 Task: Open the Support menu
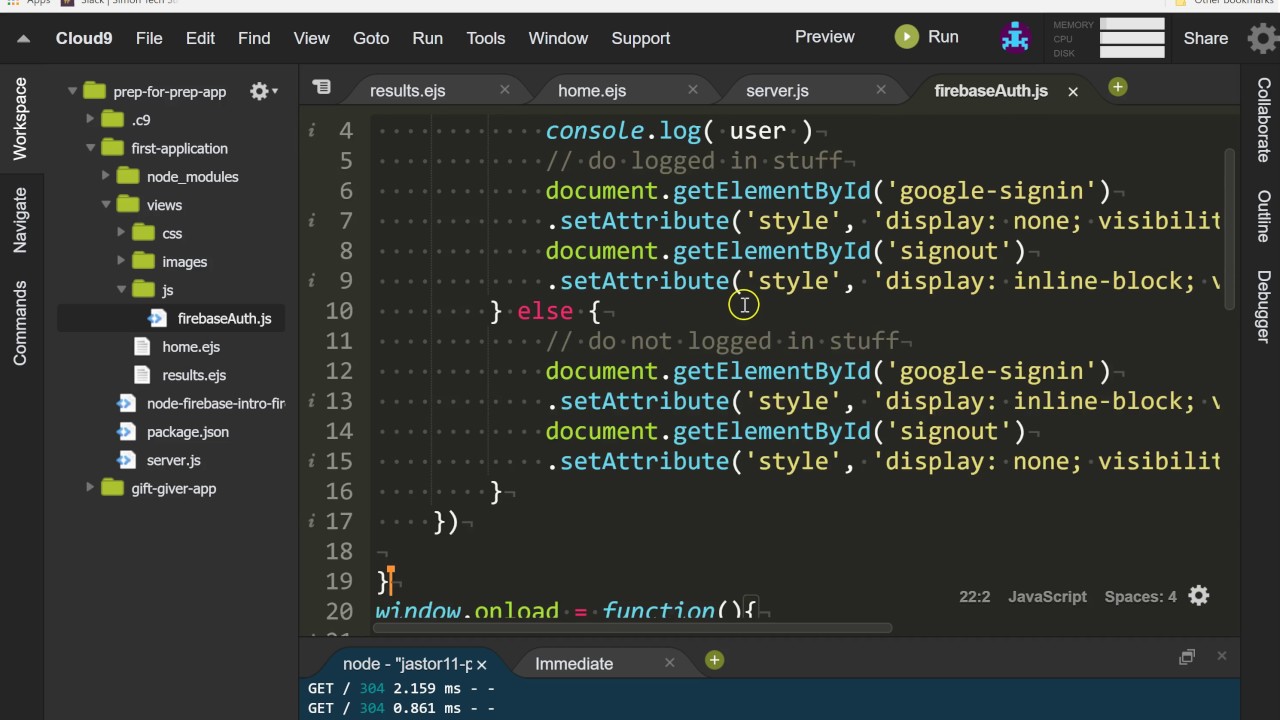[641, 38]
